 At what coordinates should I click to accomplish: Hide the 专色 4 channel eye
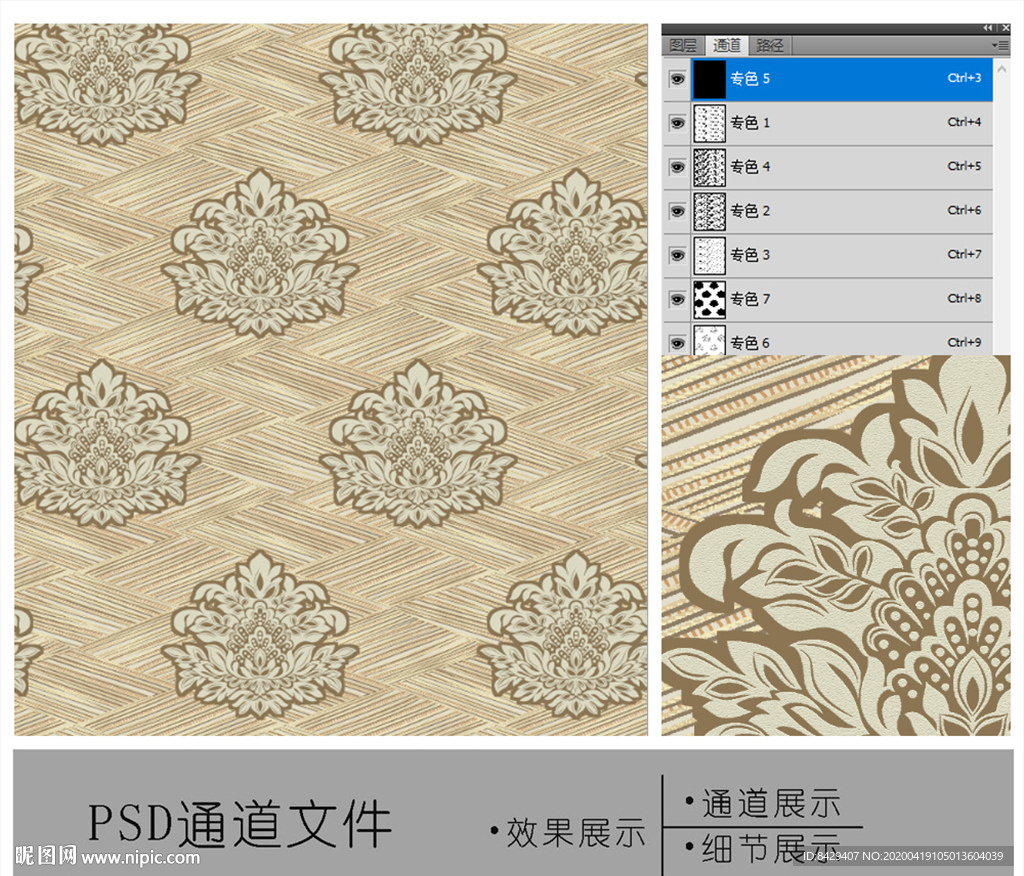677,167
